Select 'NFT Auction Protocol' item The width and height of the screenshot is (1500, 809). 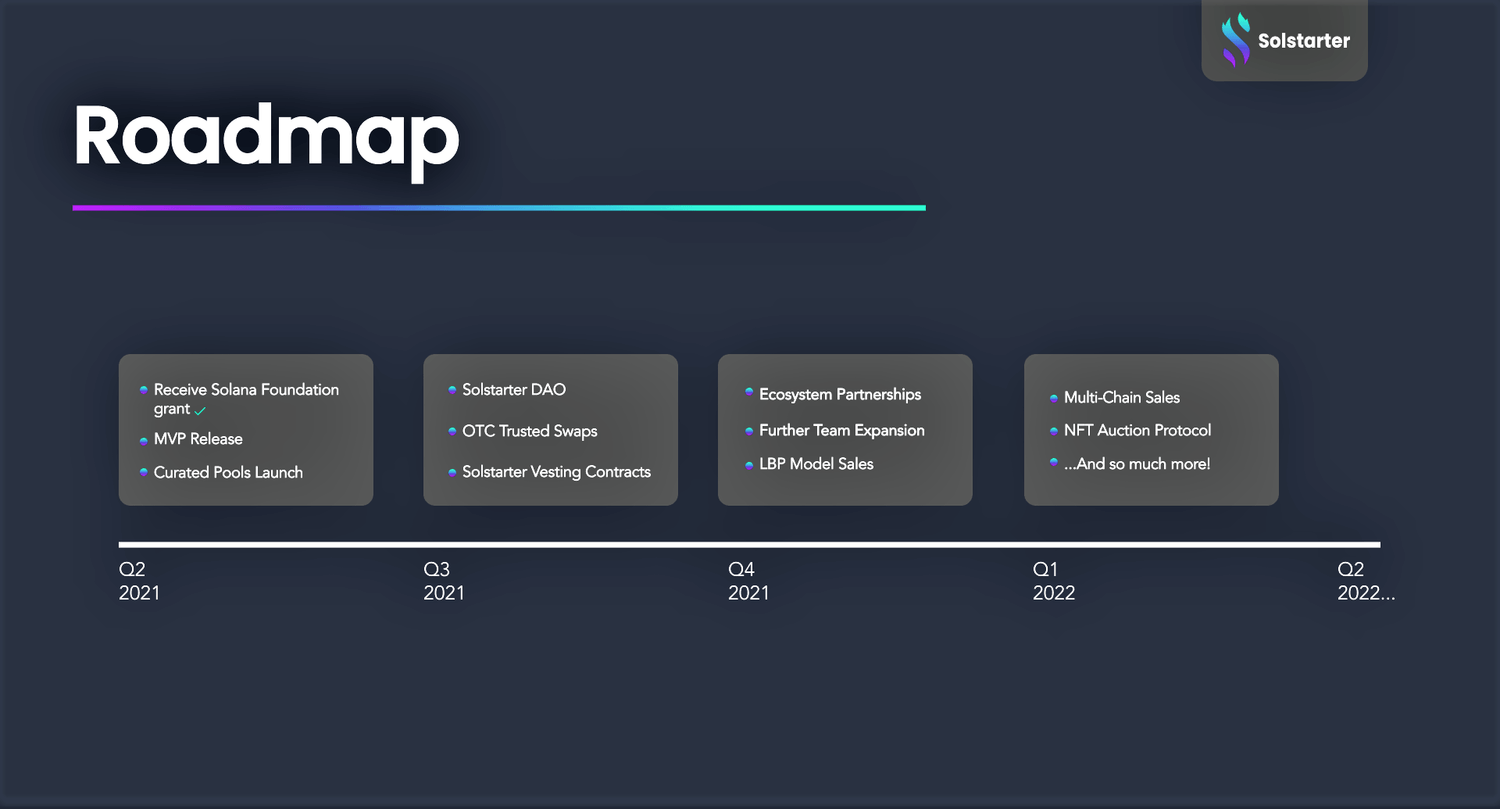[1138, 430]
